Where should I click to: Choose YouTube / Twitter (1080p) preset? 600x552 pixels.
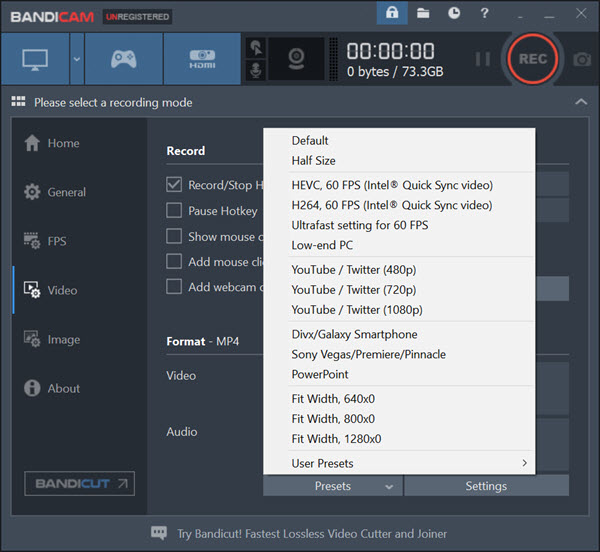point(399,309)
